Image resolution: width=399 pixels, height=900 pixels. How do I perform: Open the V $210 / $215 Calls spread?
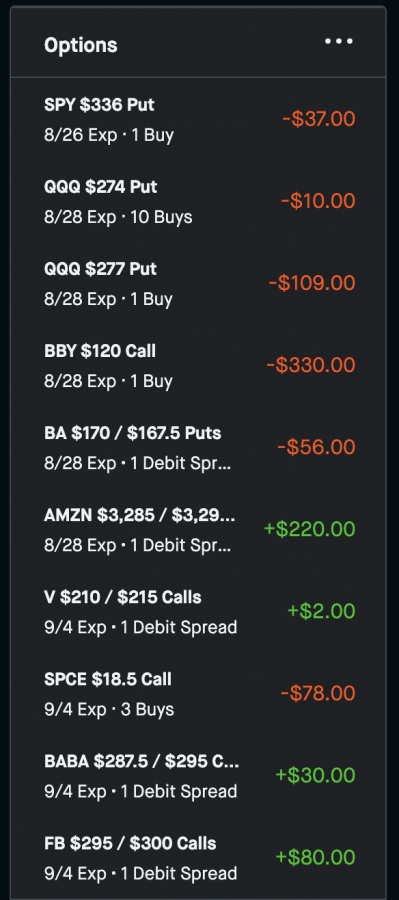[x=198, y=612]
